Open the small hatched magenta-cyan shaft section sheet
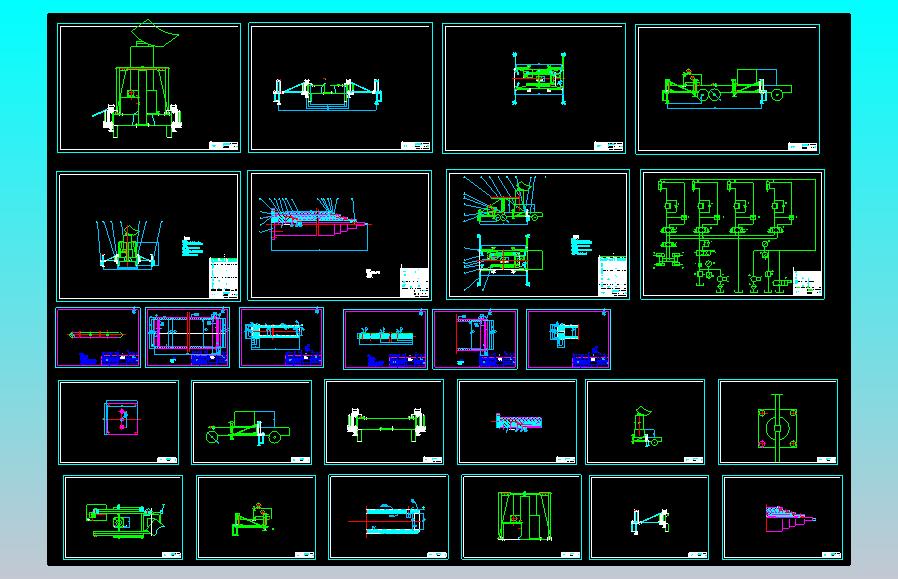Image resolution: width=898 pixels, height=579 pixels. 517,422
